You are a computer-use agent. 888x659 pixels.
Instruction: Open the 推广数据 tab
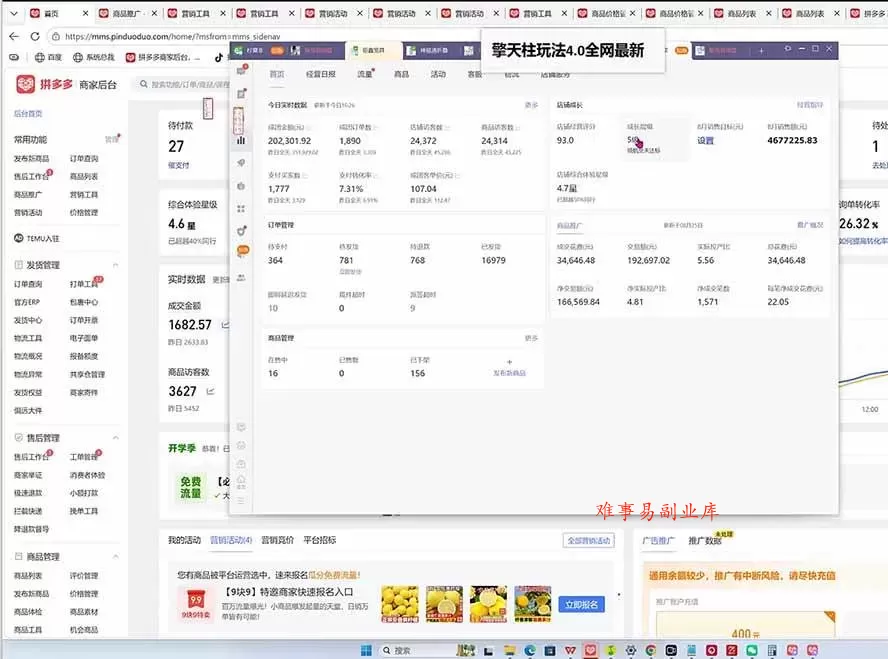[705, 541]
